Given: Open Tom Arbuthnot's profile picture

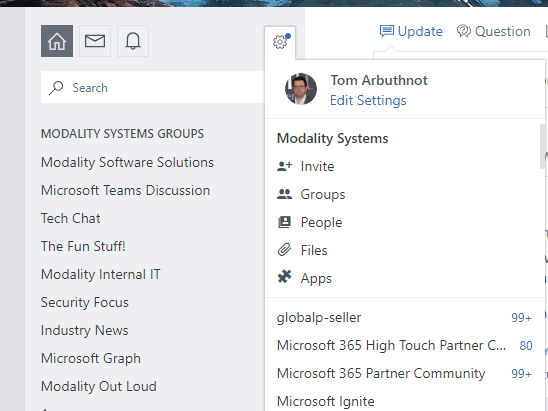Looking at the screenshot, I should click(x=301, y=89).
